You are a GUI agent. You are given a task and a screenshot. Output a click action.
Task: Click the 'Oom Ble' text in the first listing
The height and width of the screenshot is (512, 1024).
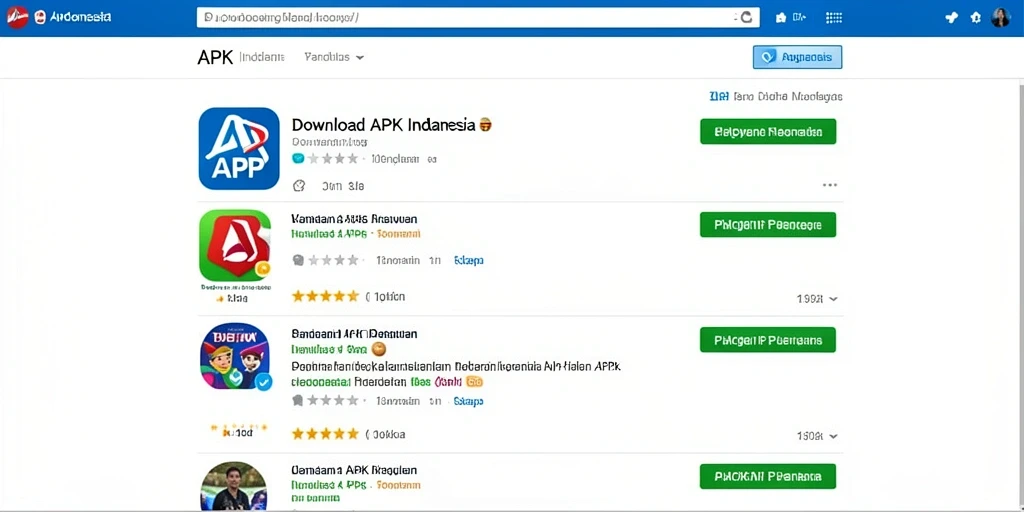[x=343, y=186]
